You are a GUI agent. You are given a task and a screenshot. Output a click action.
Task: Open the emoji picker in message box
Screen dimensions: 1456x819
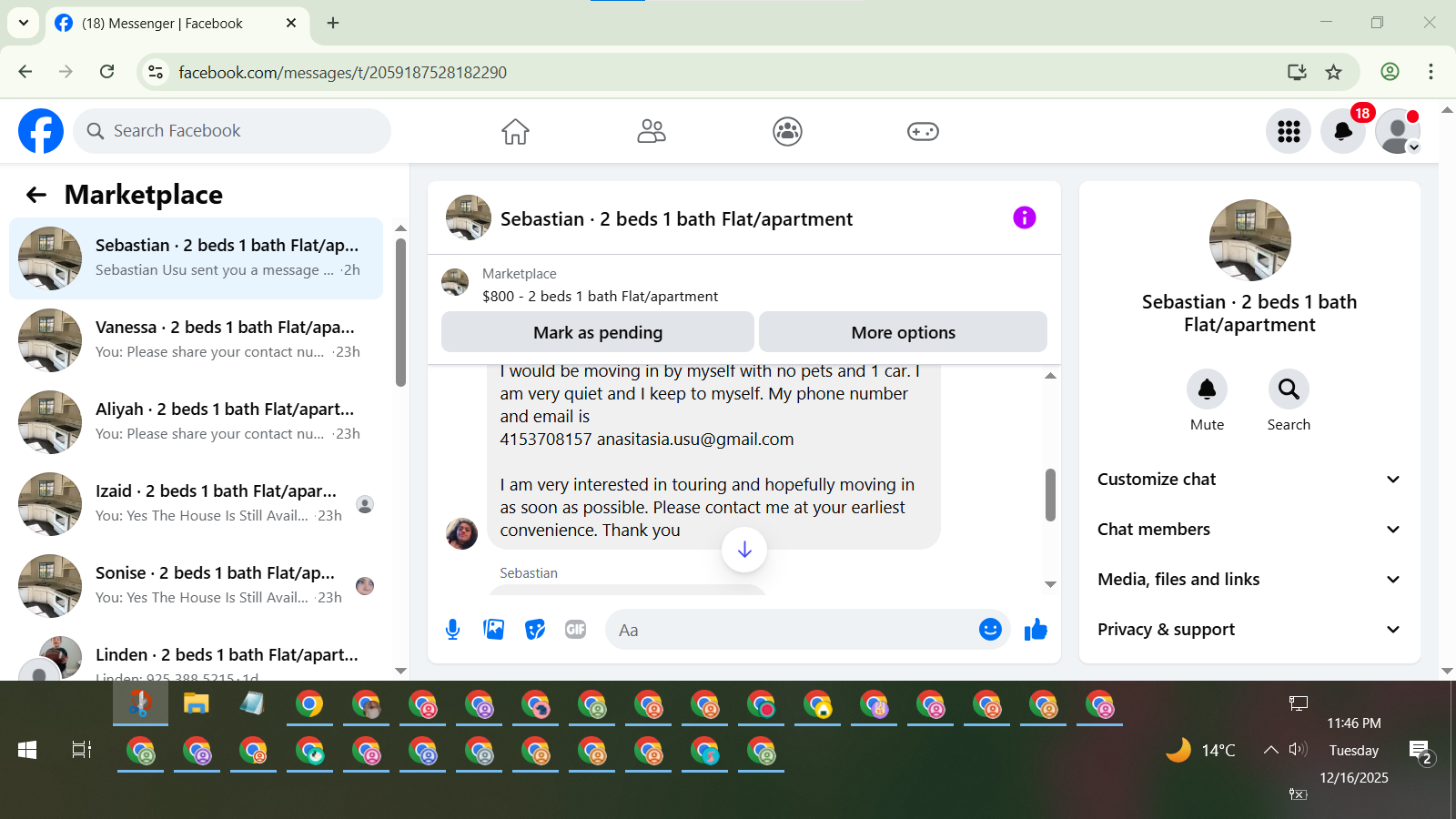click(x=990, y=630)
